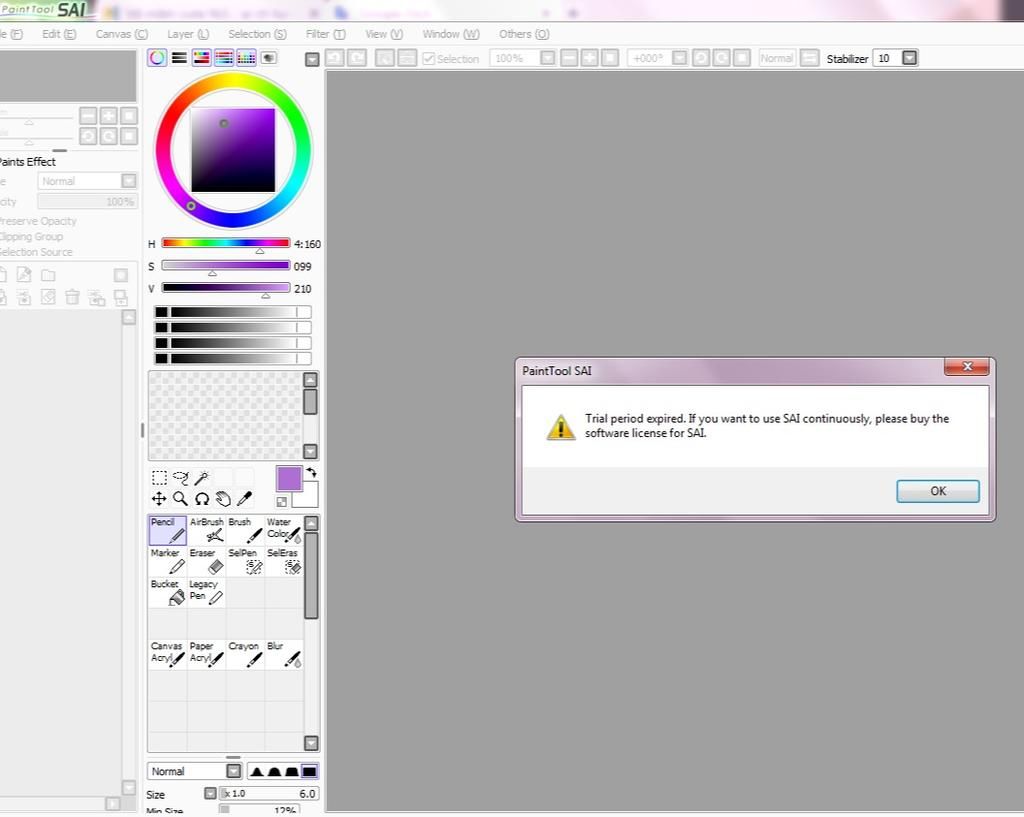Screen dimensions: 1024x817
Task: Swap foreground and background colors arrow
Action: coord(312,472)
